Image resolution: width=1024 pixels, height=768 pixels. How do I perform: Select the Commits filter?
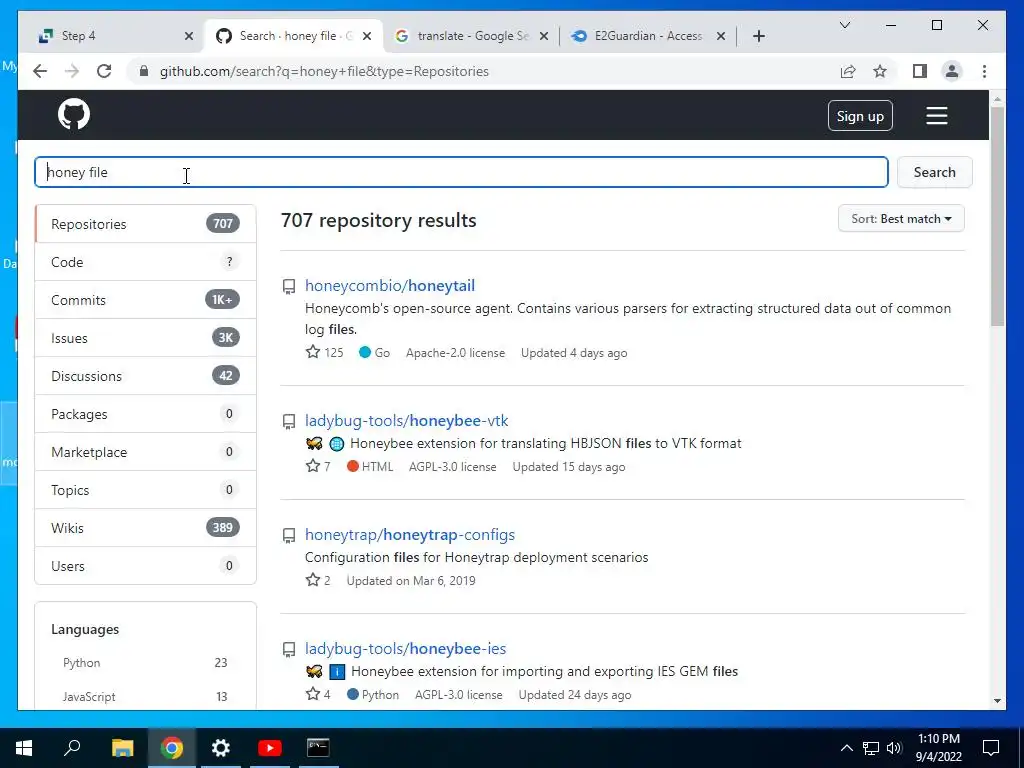[145, 300]
